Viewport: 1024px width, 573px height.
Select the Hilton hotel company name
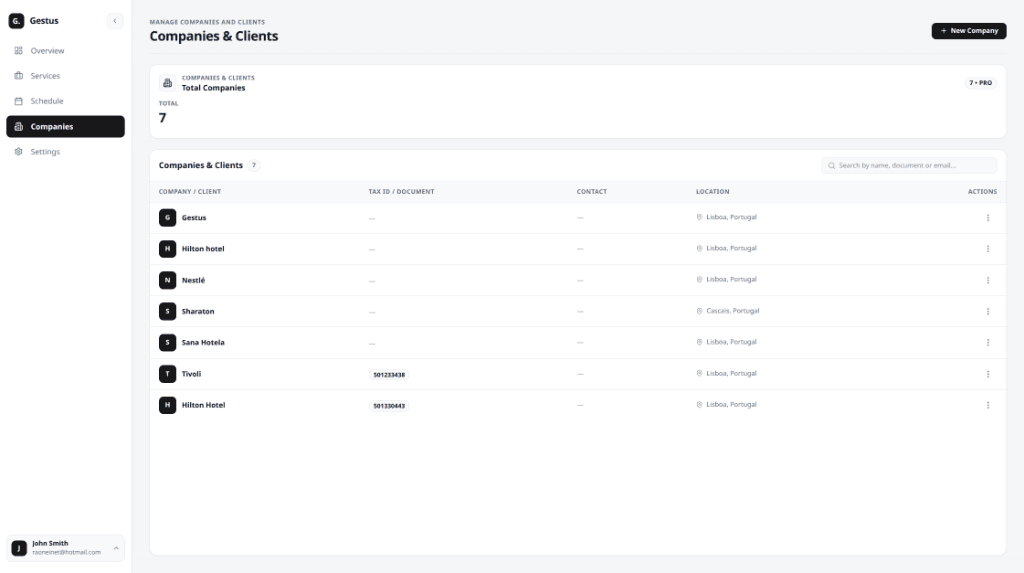coord(203,249)
